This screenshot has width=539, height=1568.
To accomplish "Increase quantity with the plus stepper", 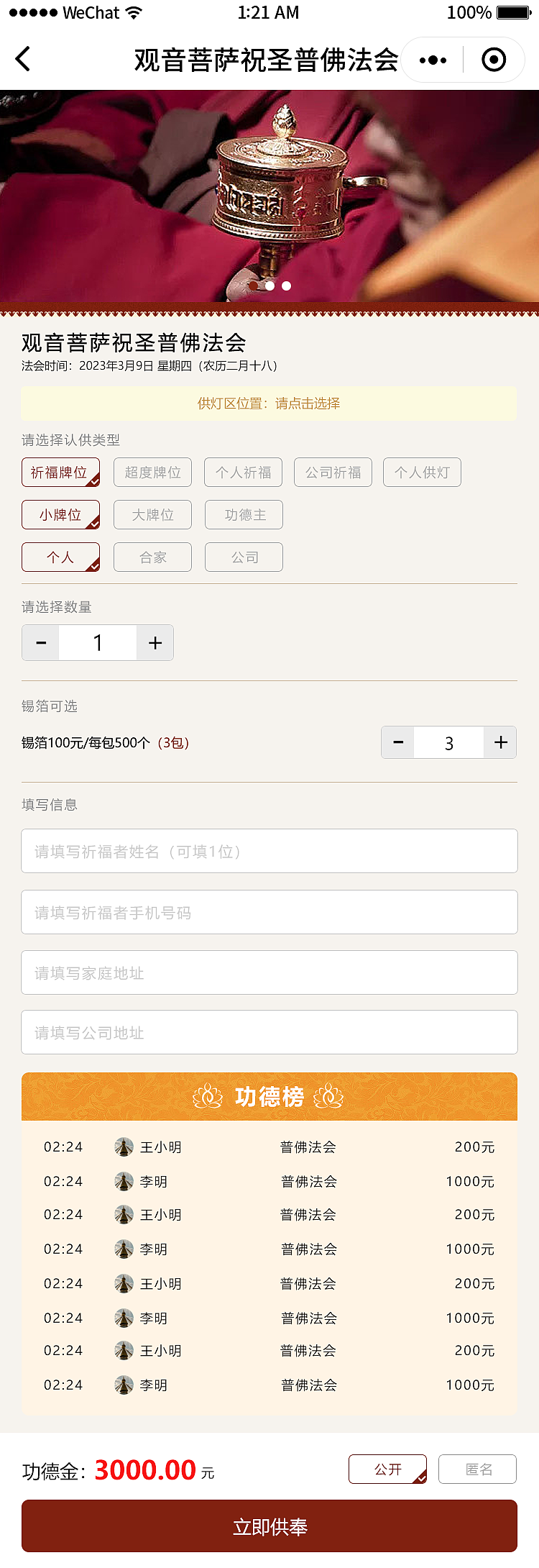I will click(x=155, y=642).
